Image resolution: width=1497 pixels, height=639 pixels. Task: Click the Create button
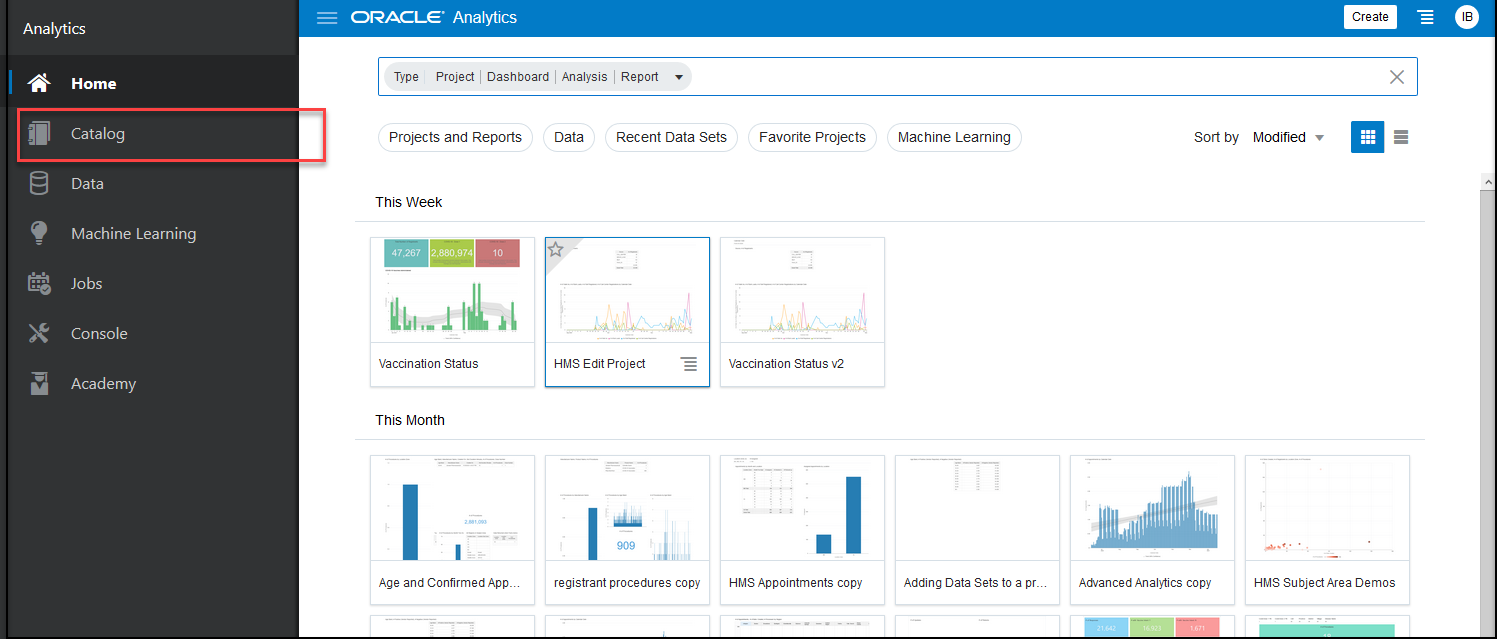tap(1370, 17)
